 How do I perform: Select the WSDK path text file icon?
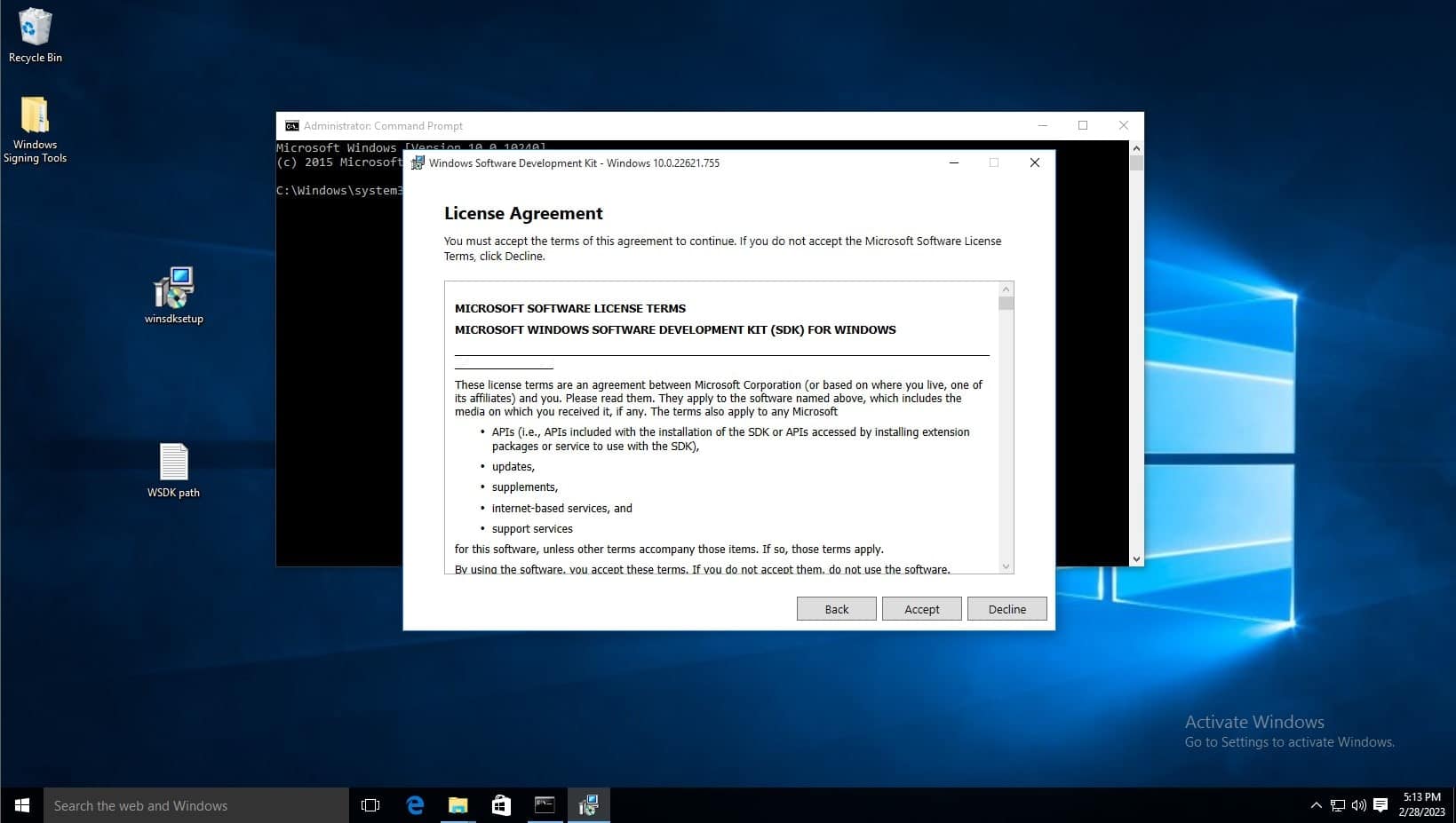tap(173, 463)
